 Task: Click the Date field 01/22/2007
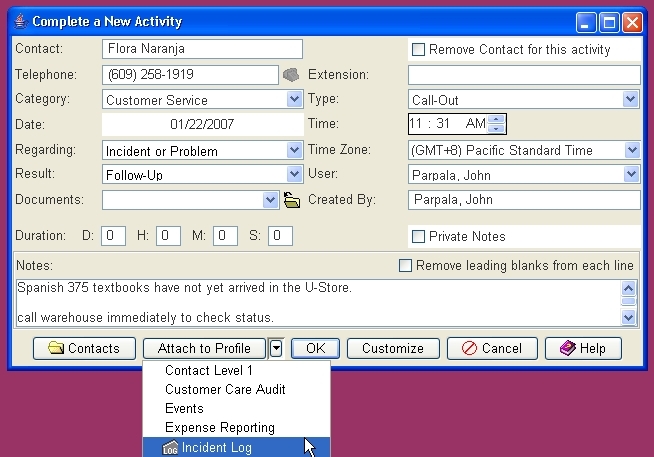pos(203,124)
